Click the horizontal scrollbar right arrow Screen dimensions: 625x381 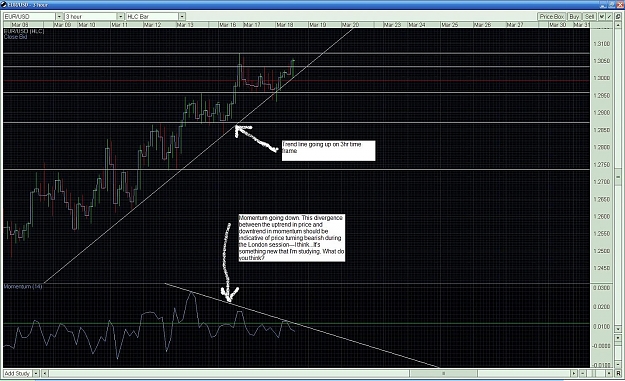point(574,373)
